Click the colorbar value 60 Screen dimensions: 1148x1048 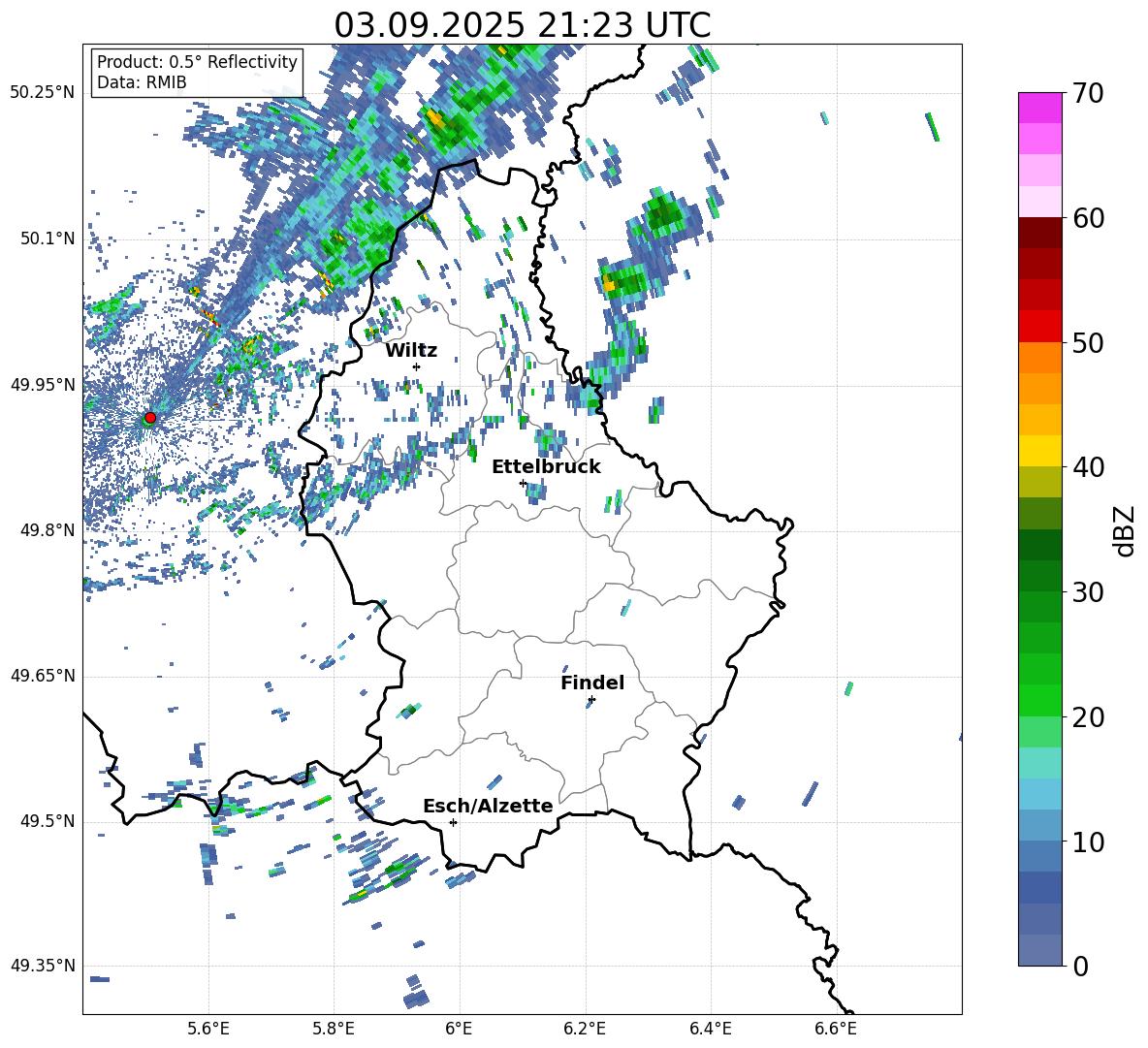[x=1088, y=218]
